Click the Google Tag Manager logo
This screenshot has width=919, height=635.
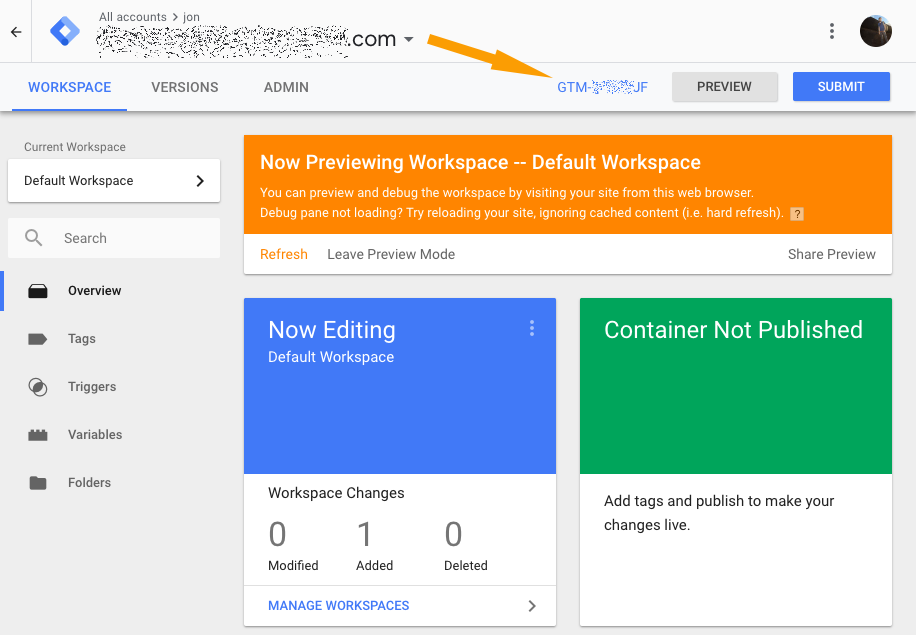pos(66,32)
